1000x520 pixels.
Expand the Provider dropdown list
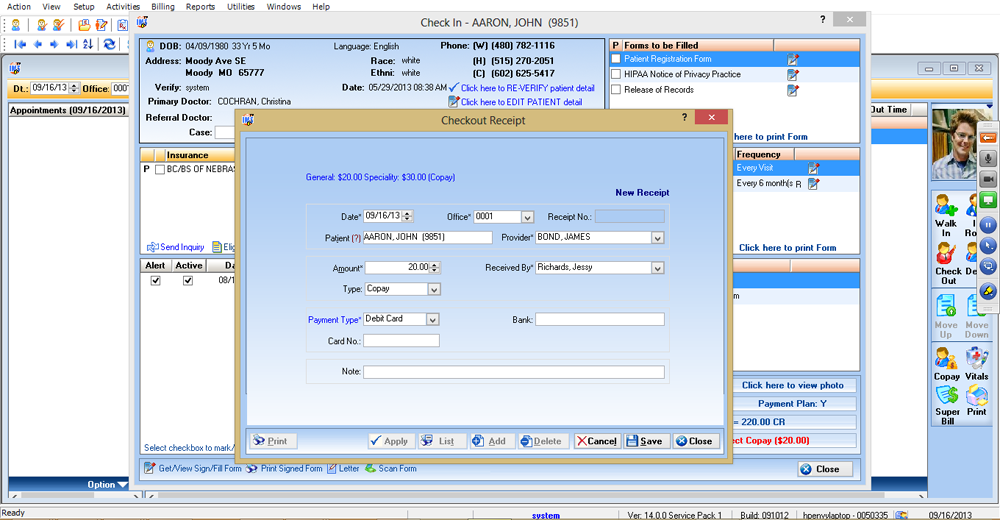[657, 238]
